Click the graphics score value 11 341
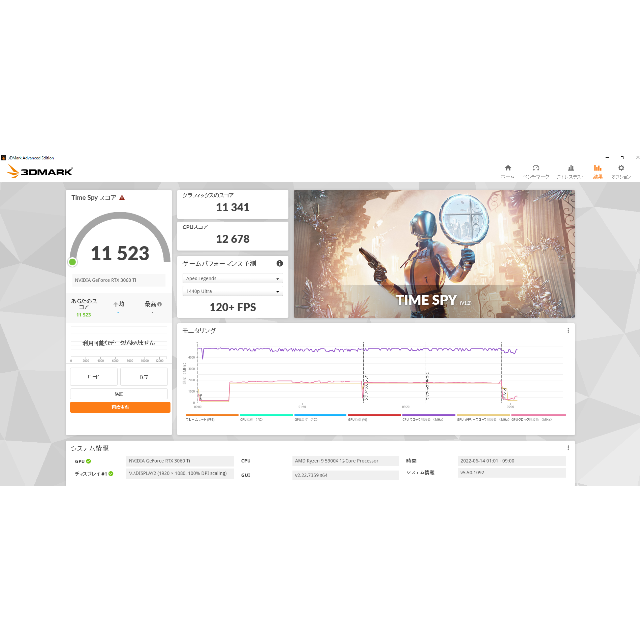 (233, 207)
